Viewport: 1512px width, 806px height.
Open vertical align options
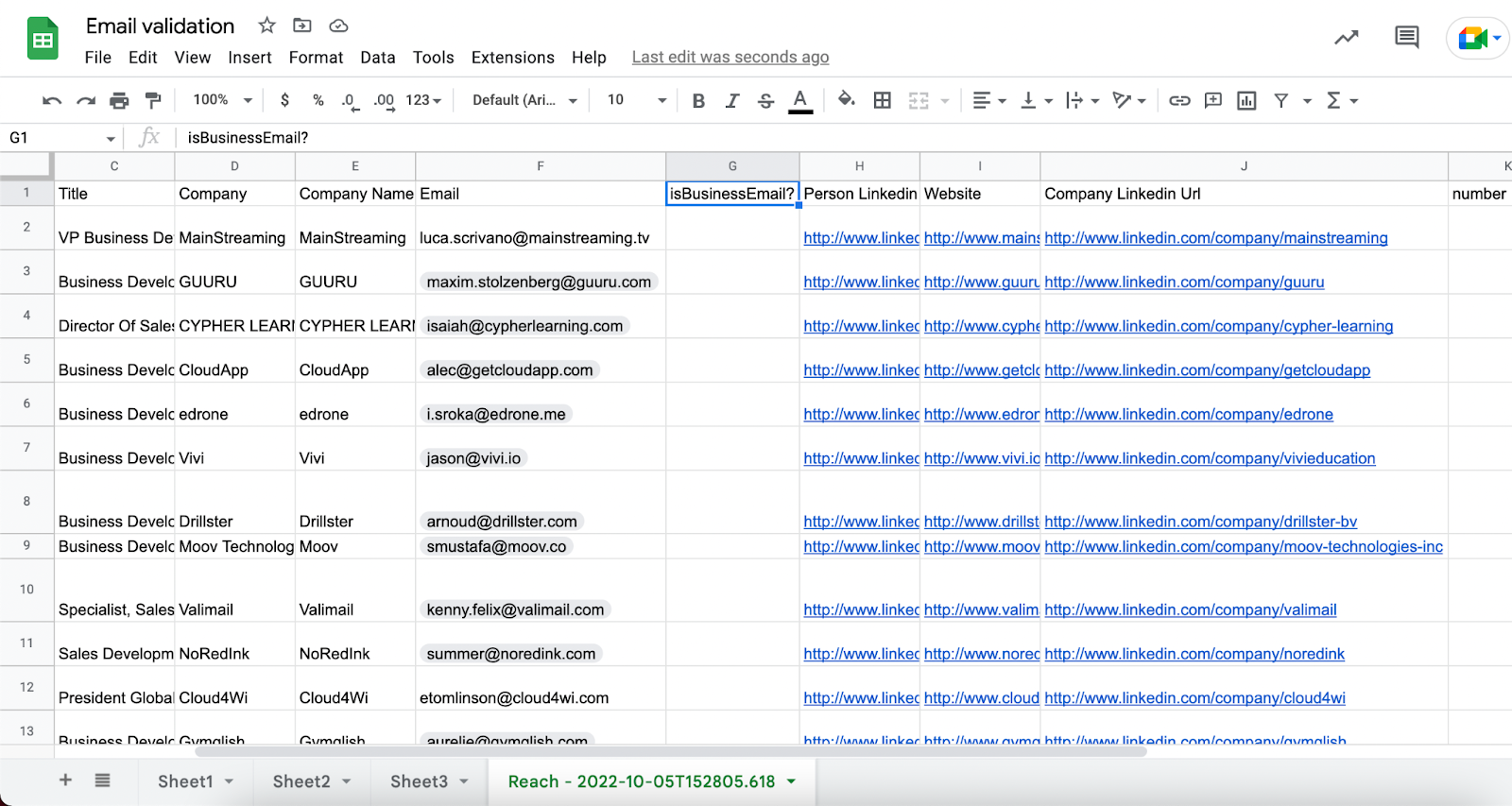[1037, 100]
